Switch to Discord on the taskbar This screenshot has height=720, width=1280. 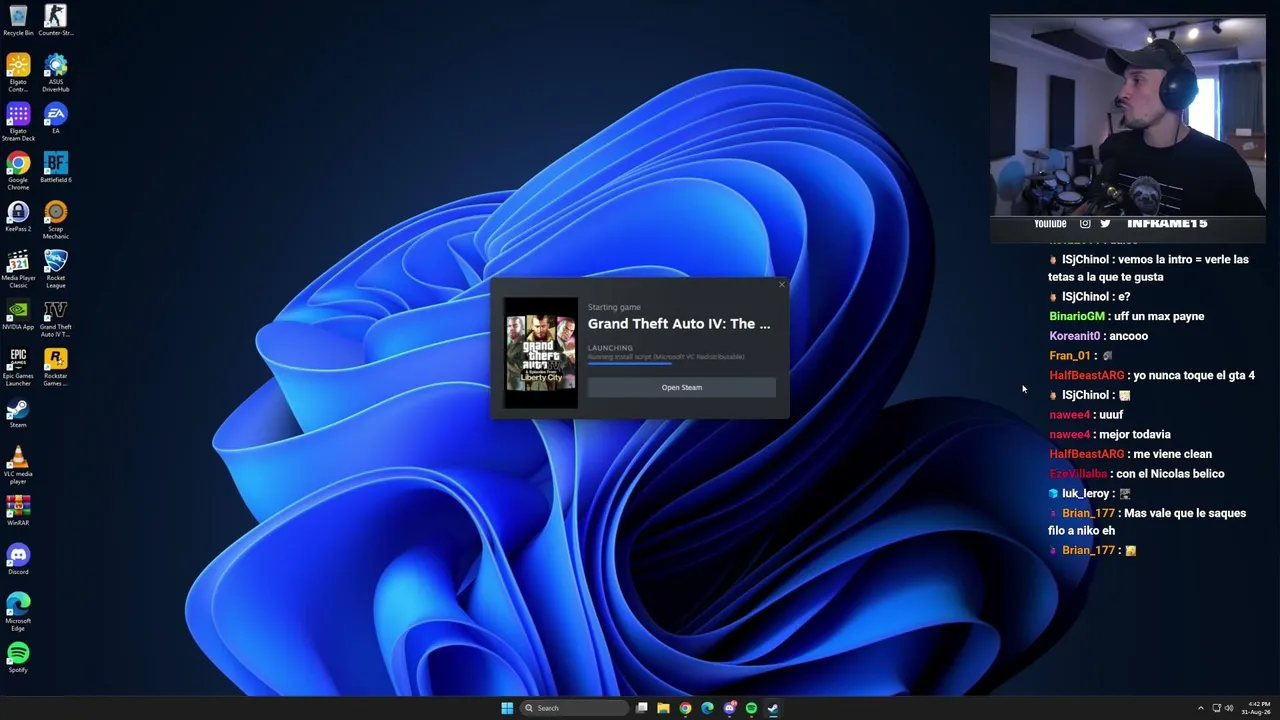[729, 708]
